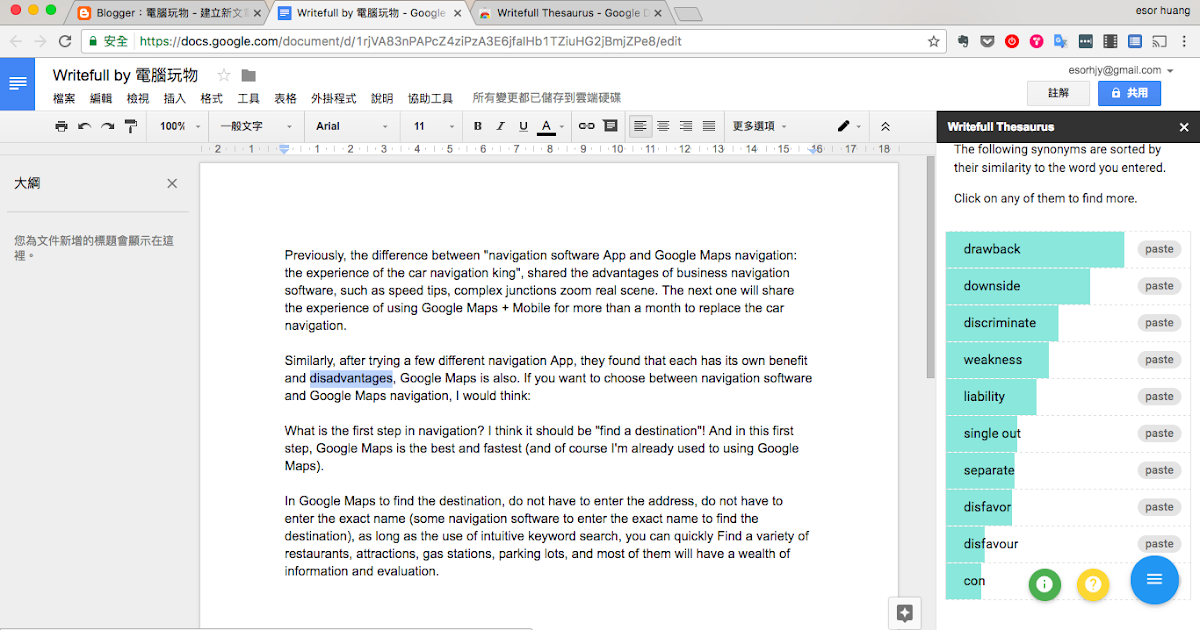Open the 格式 menu
The image size is (1200, 630).
click(x=212, y=98)
